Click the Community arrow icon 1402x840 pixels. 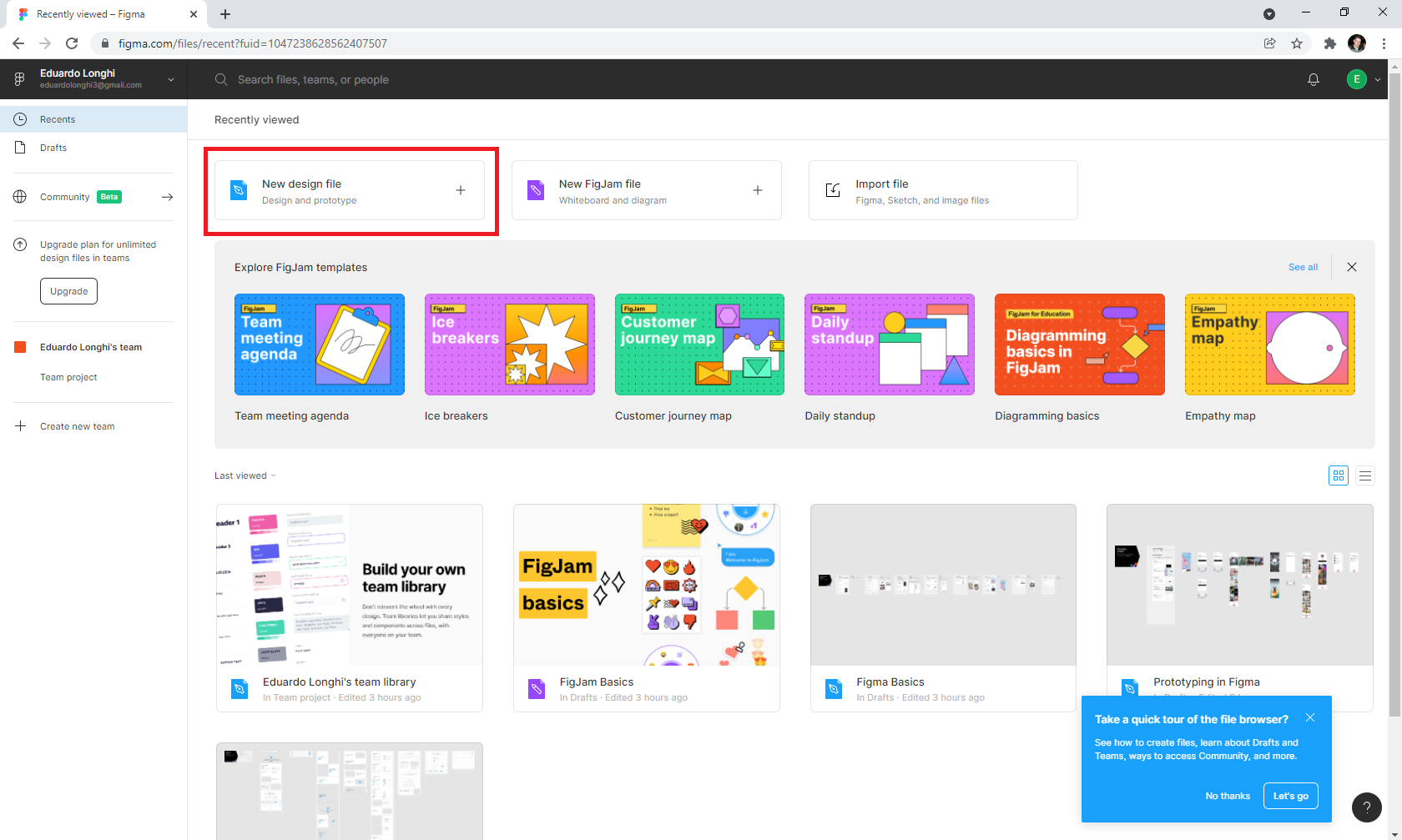click(167, 197)
